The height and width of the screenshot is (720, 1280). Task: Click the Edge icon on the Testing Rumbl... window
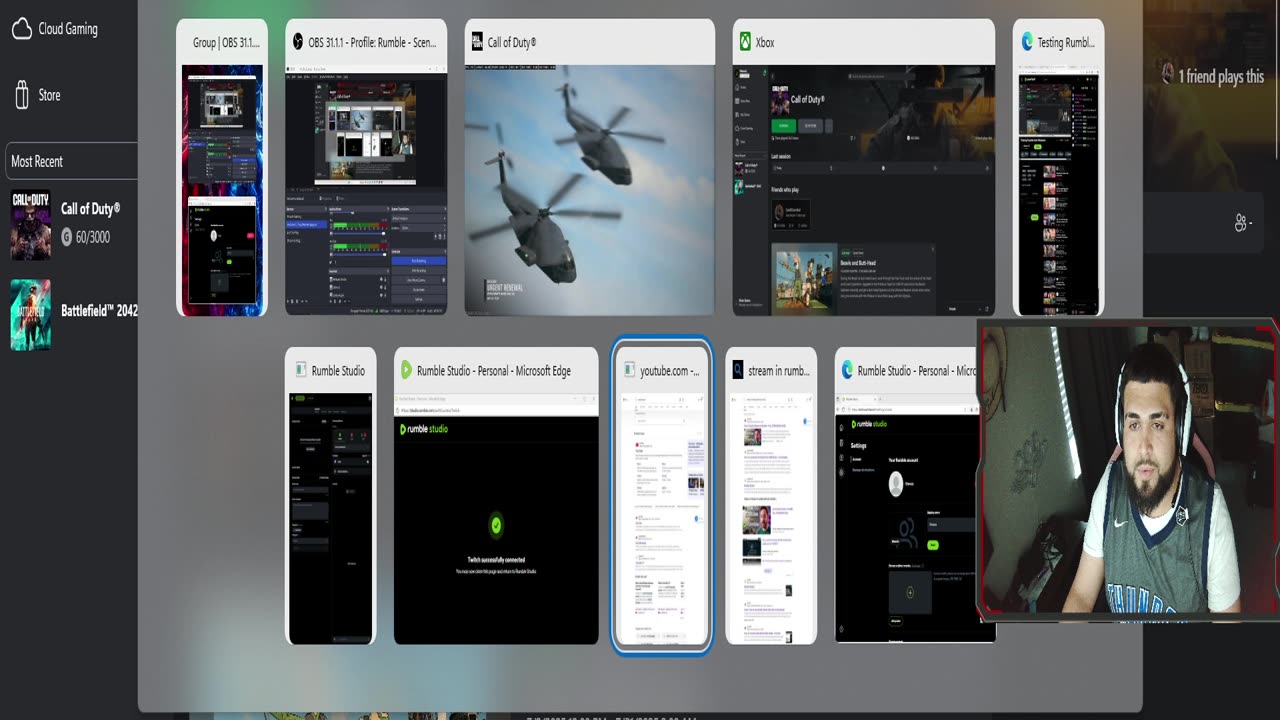[1027, 42]
